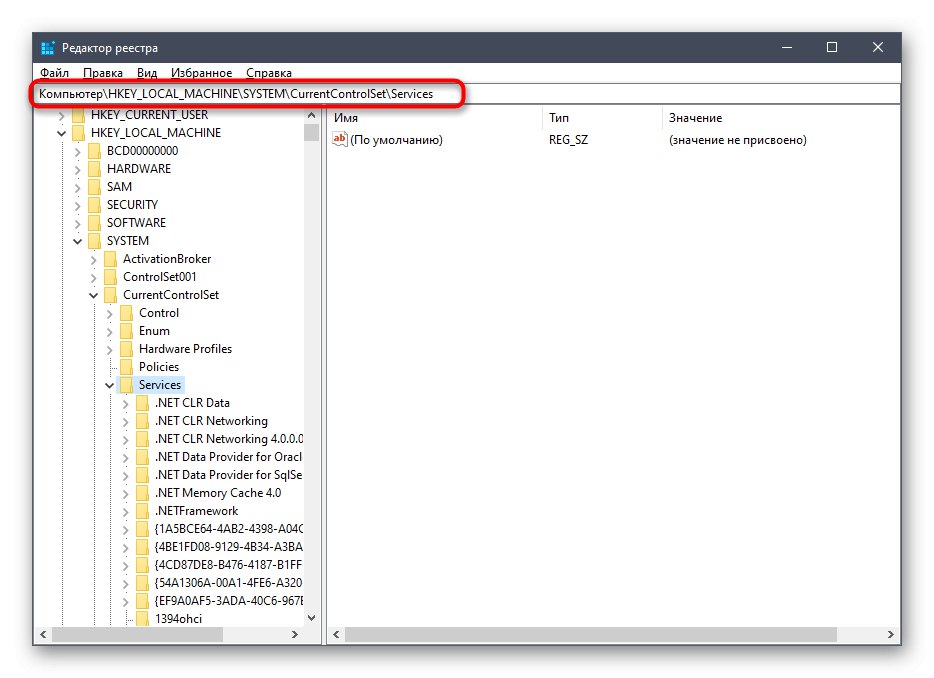934x678 pixels.
Task: Open the Файл menu
Action: (54, 73)
